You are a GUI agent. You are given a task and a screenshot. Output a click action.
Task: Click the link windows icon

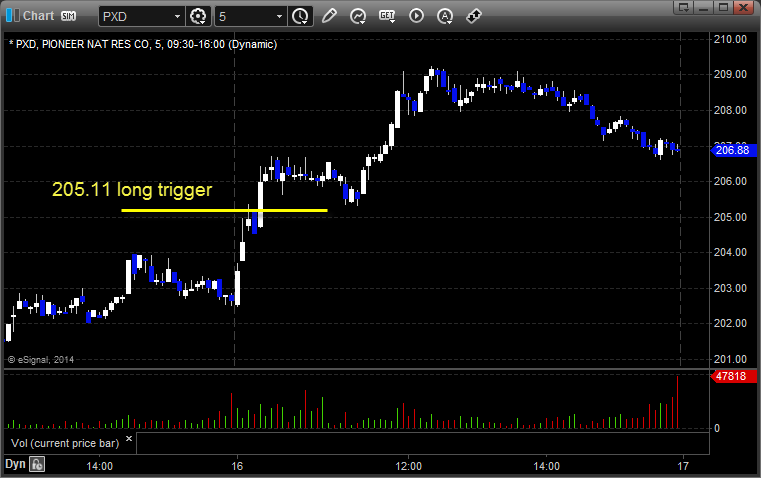pyautogui.click(x=474, y=16)
